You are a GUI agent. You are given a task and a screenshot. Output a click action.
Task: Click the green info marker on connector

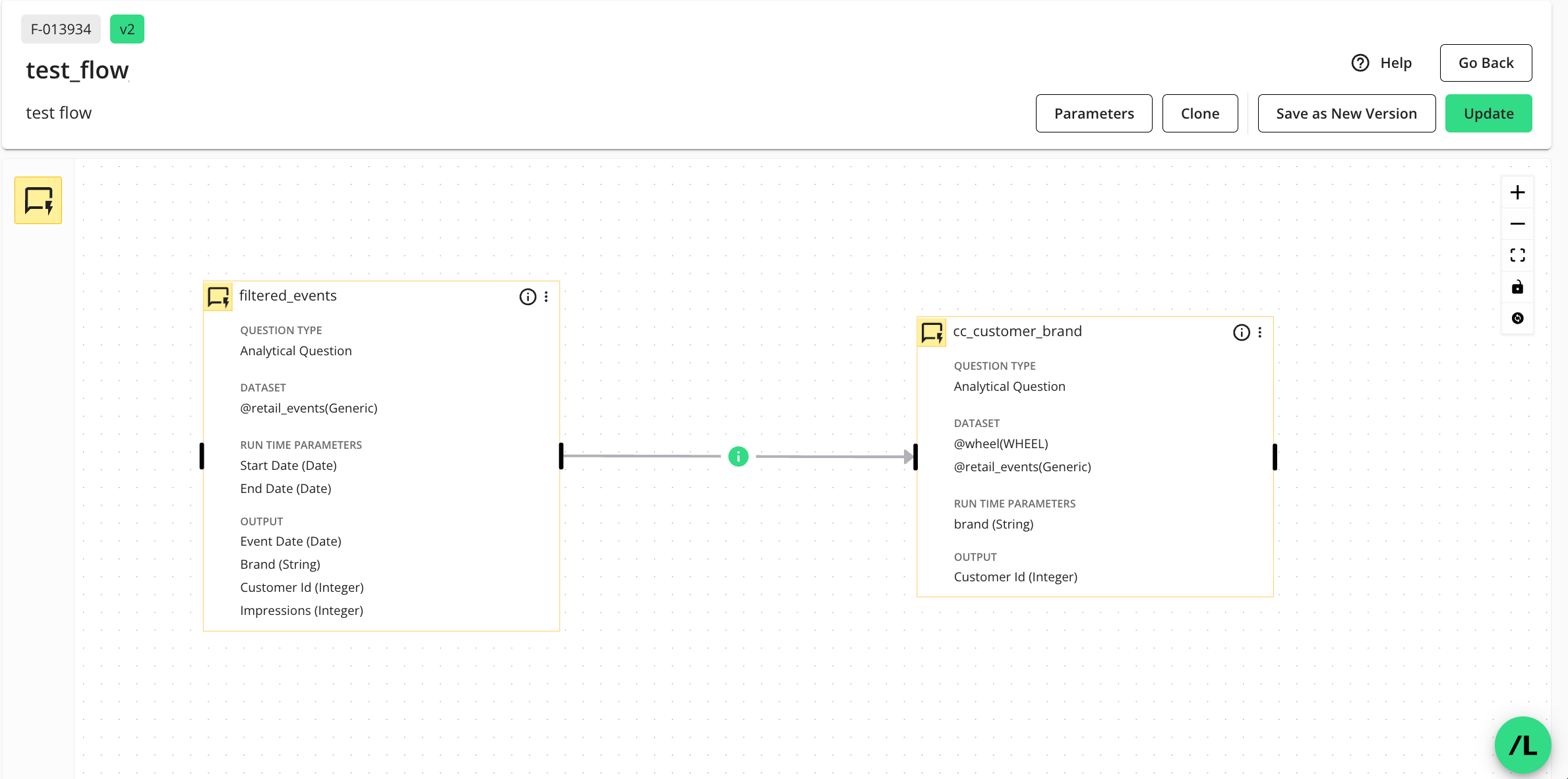738,456
